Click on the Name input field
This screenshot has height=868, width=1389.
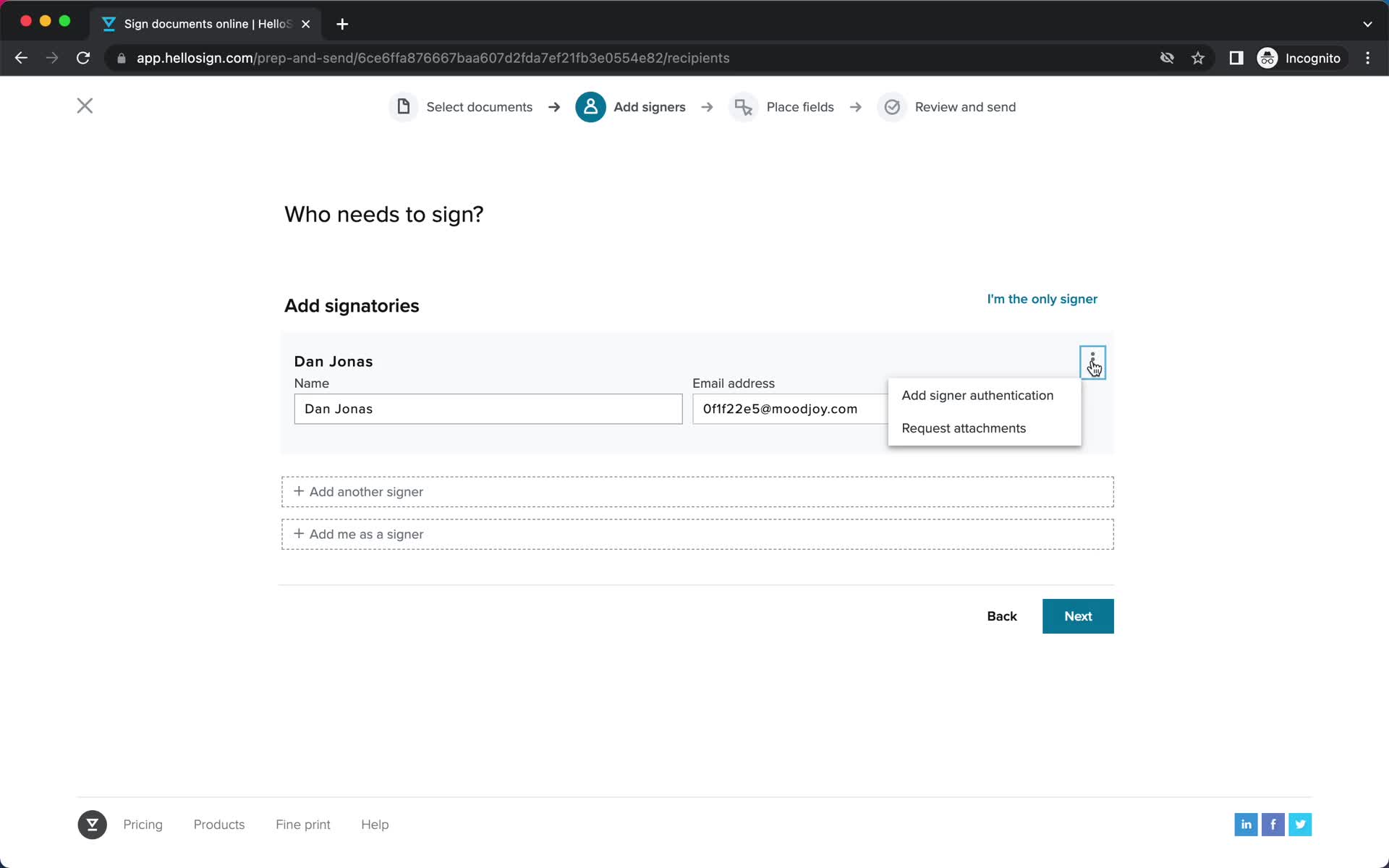pyautogui.click(x=488, y=408)
